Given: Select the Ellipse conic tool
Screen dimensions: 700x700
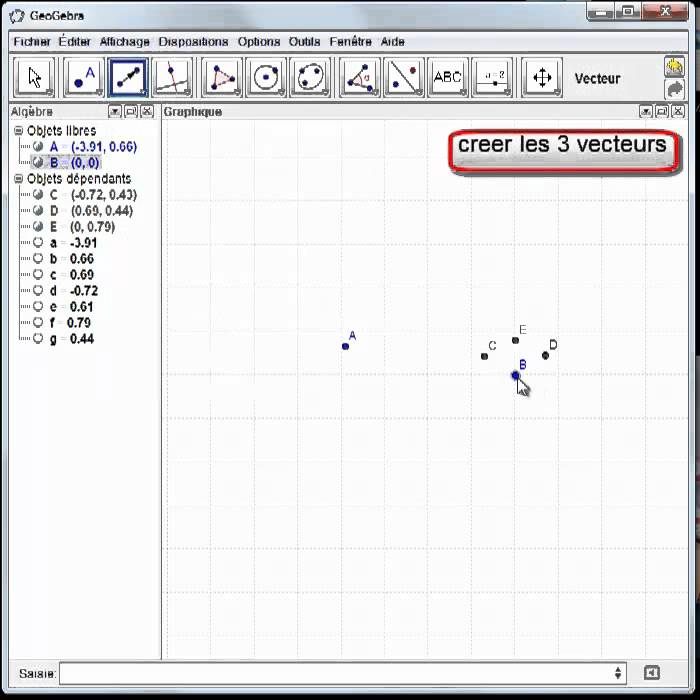Looking at the screenshot, I should tap(310, 77).
